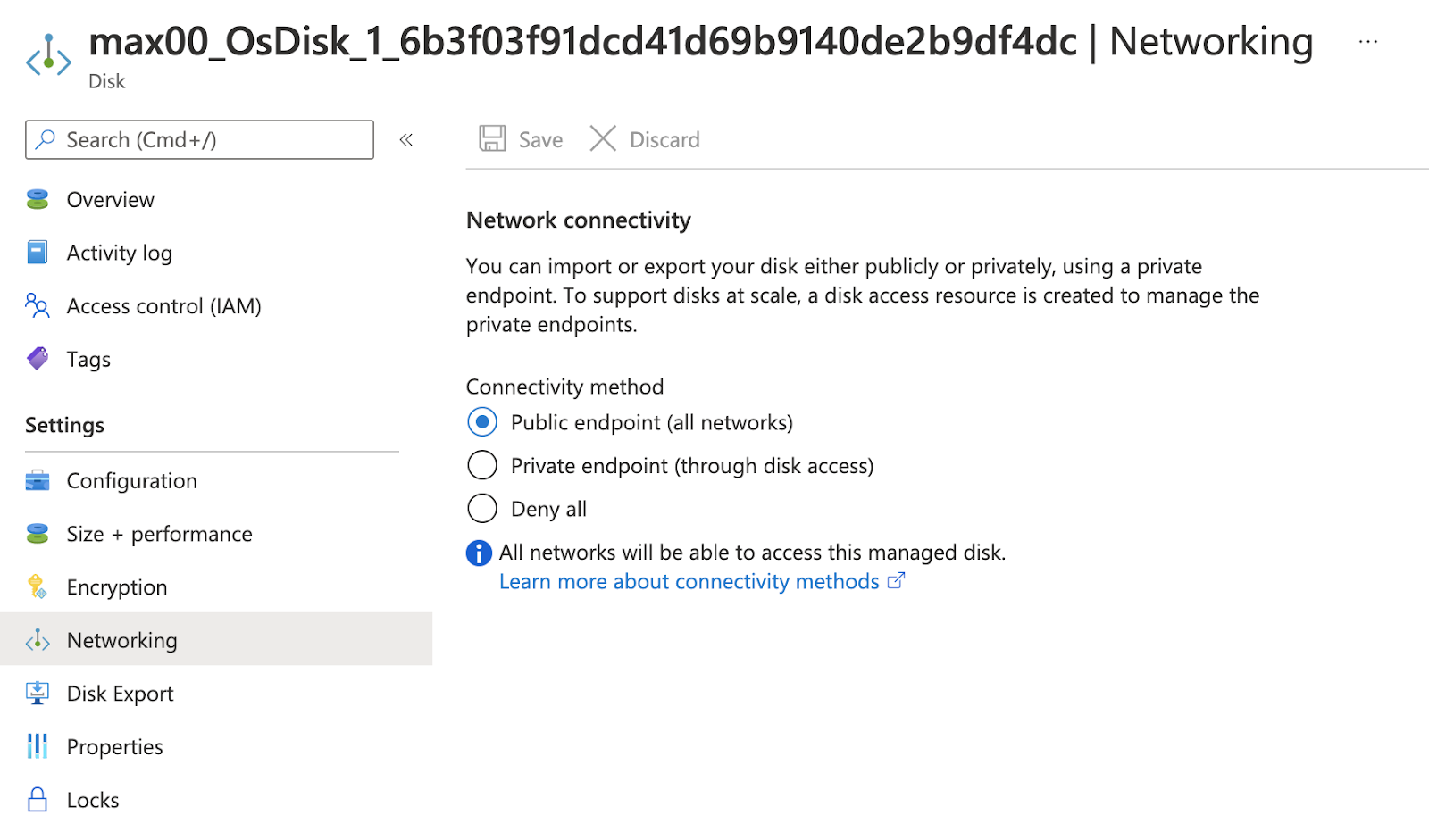
Task: Choose the Deny all radio button
Action: coord(482,509)
